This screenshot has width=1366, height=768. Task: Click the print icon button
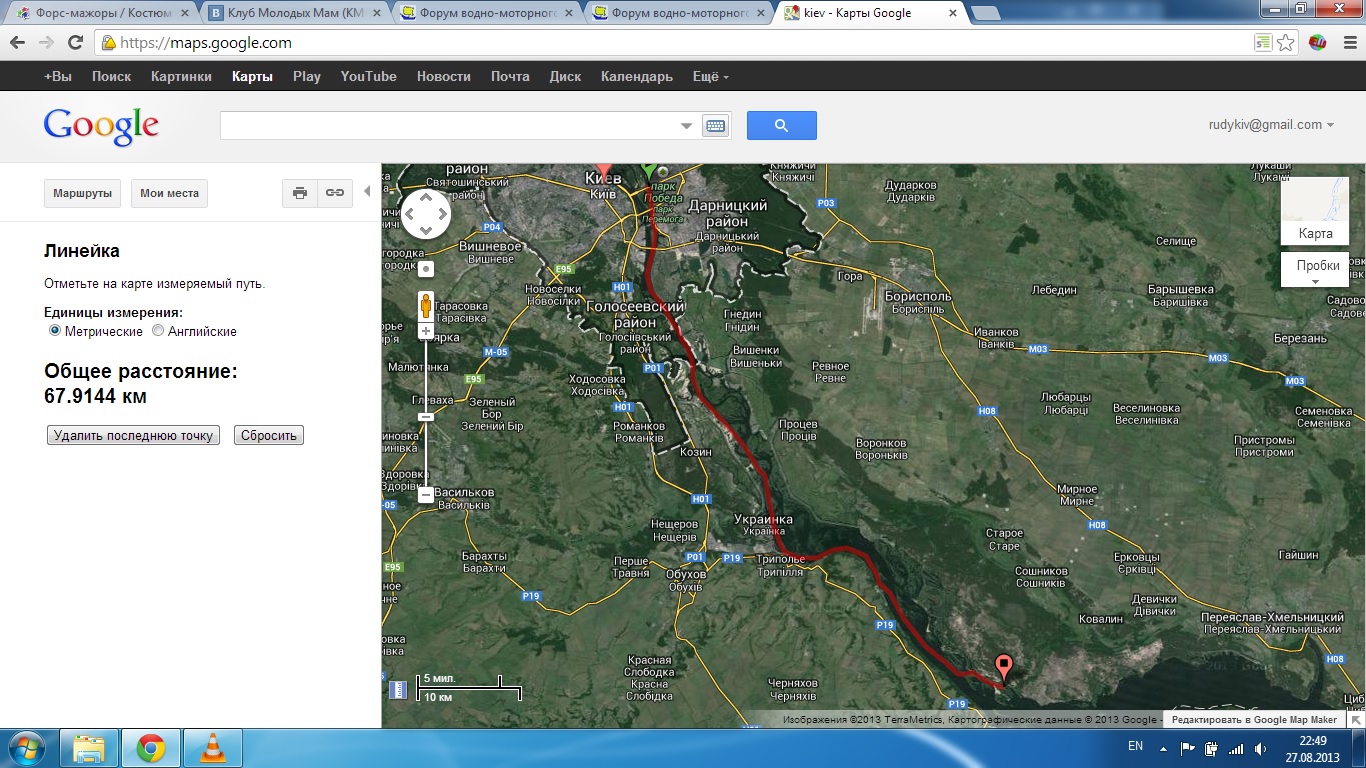tap(300, 193)
